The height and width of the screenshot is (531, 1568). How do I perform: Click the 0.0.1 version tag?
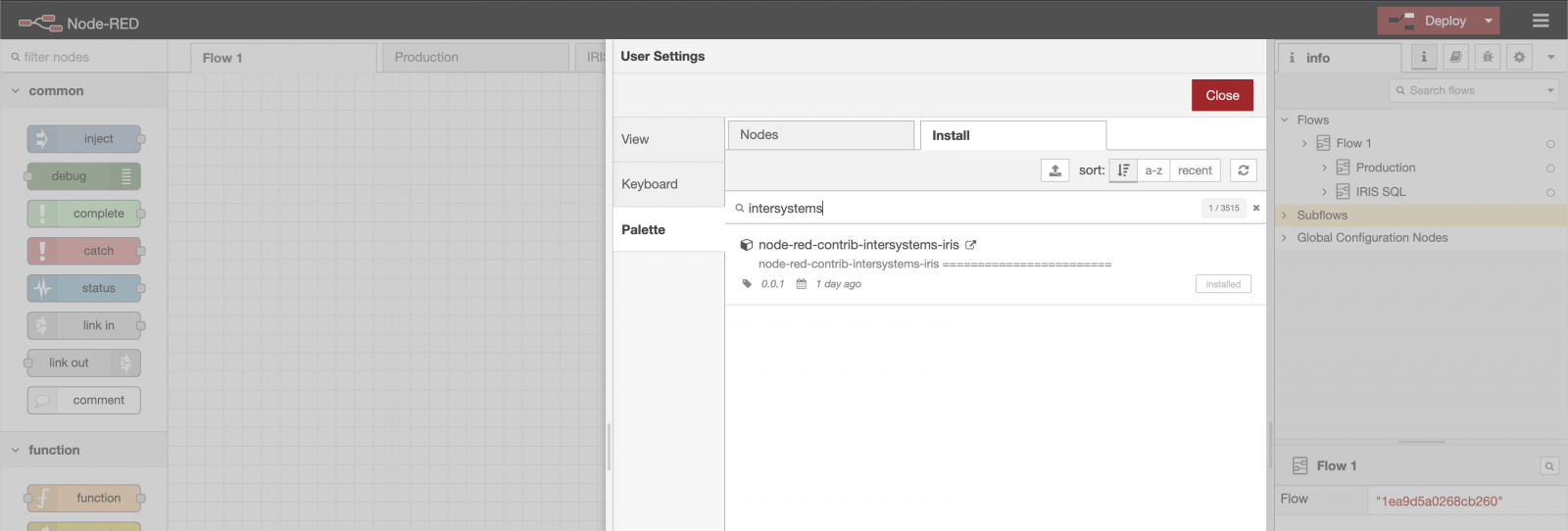point(772,284)
